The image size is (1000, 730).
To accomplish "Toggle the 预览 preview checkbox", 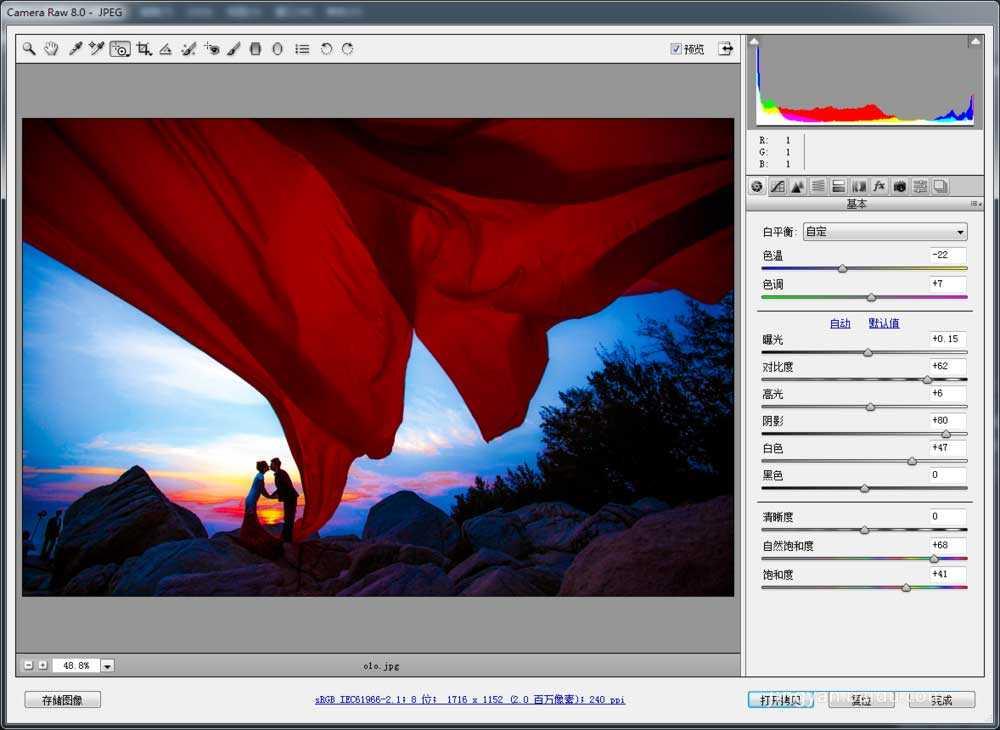I will pos(677,48).
